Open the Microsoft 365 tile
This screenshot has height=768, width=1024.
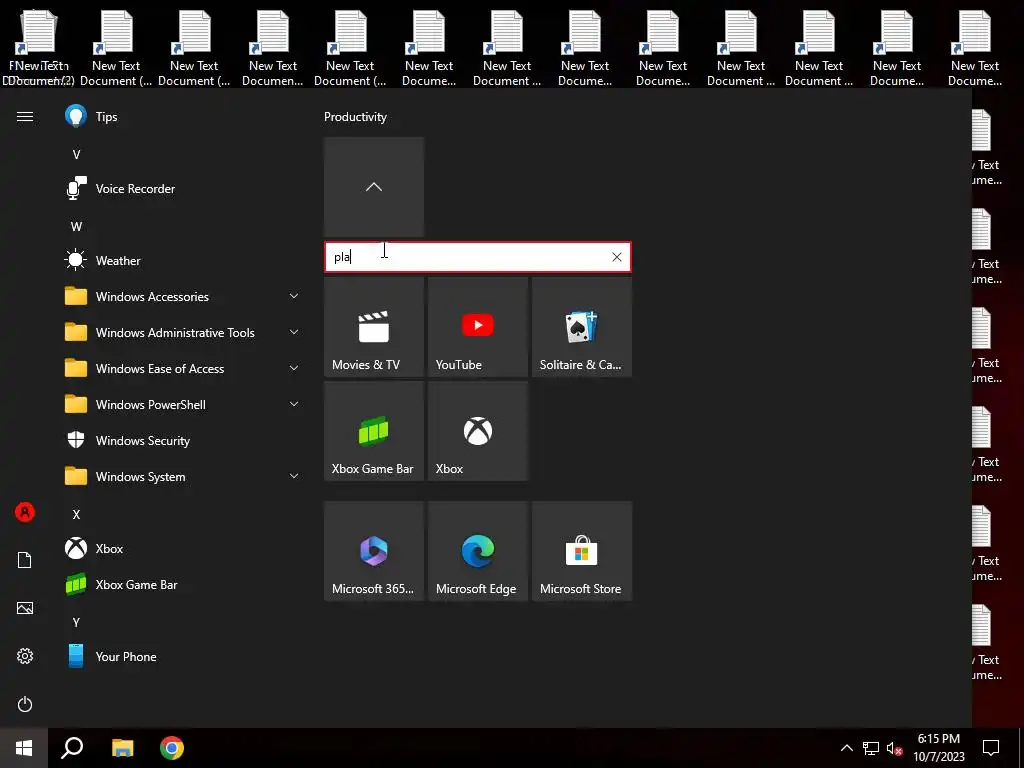[x=374, y=551]
